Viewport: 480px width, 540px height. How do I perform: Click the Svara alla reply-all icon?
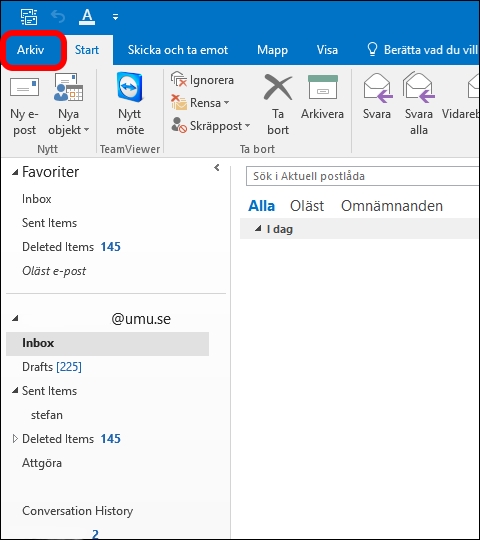[x=418, y=87]
